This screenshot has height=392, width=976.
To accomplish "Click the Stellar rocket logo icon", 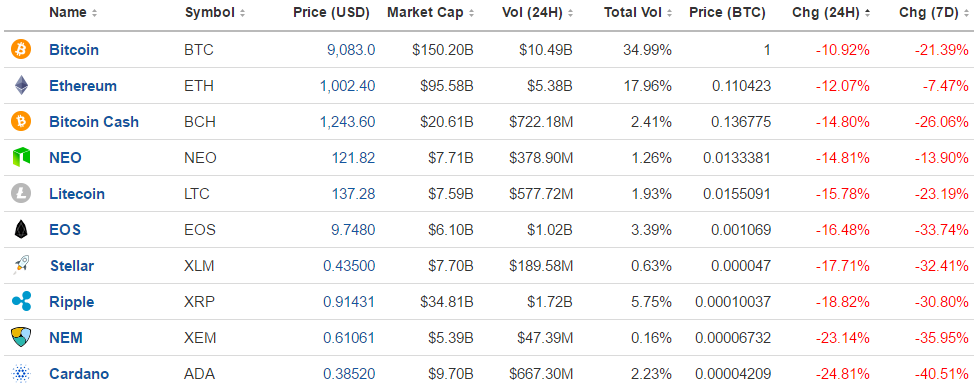I will coord(21,266).
